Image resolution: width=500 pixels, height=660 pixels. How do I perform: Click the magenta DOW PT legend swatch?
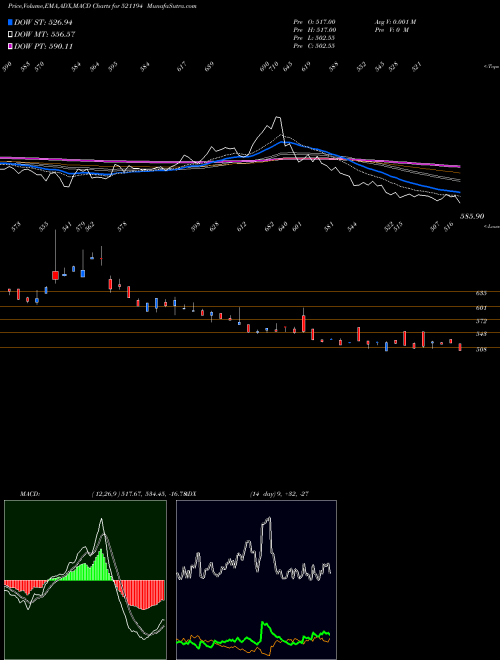11,46
